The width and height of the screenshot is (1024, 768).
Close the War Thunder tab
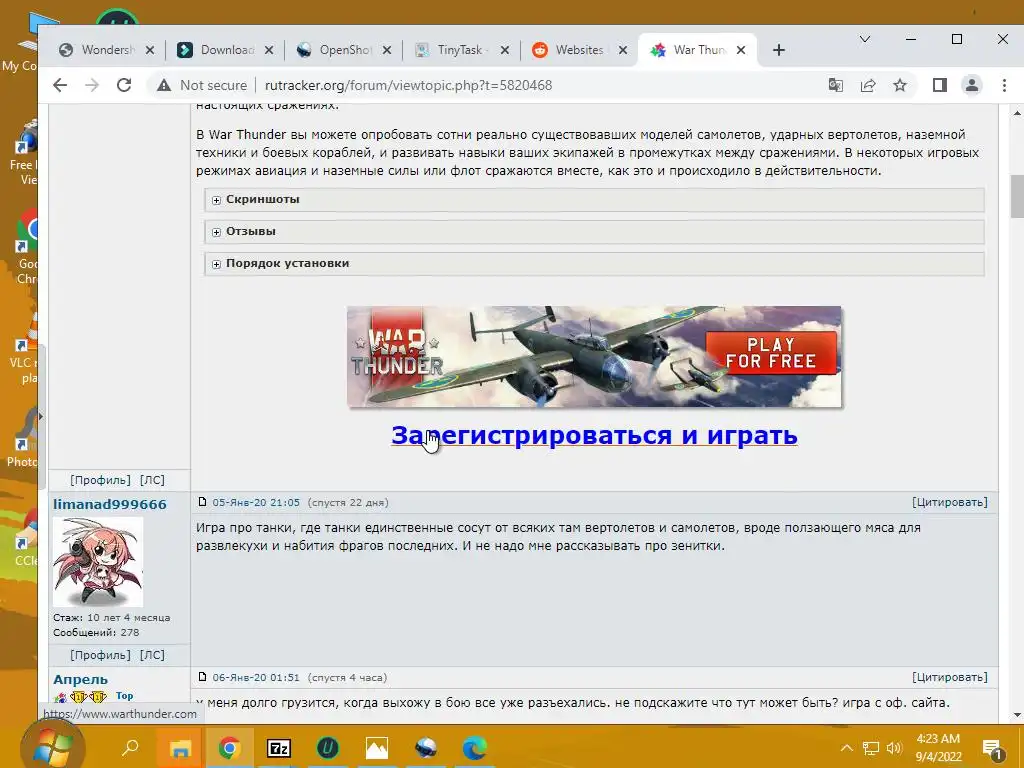741,50
